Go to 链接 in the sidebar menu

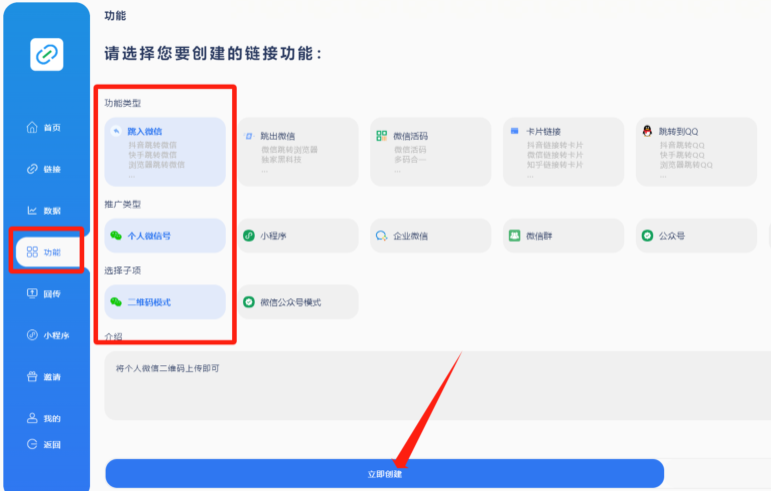coord(52,169)
